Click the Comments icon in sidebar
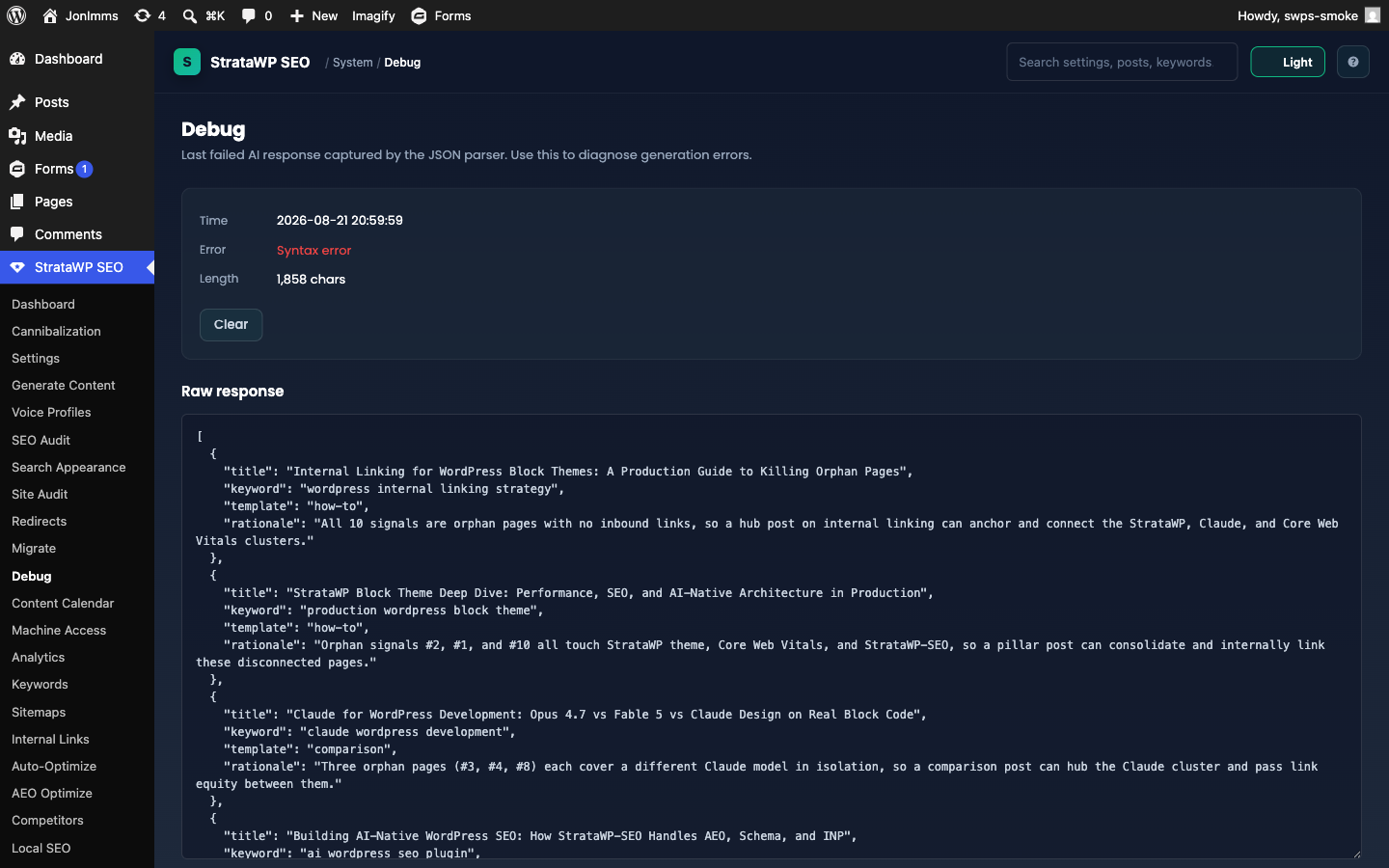1389x868 pixels. point(17,234)
